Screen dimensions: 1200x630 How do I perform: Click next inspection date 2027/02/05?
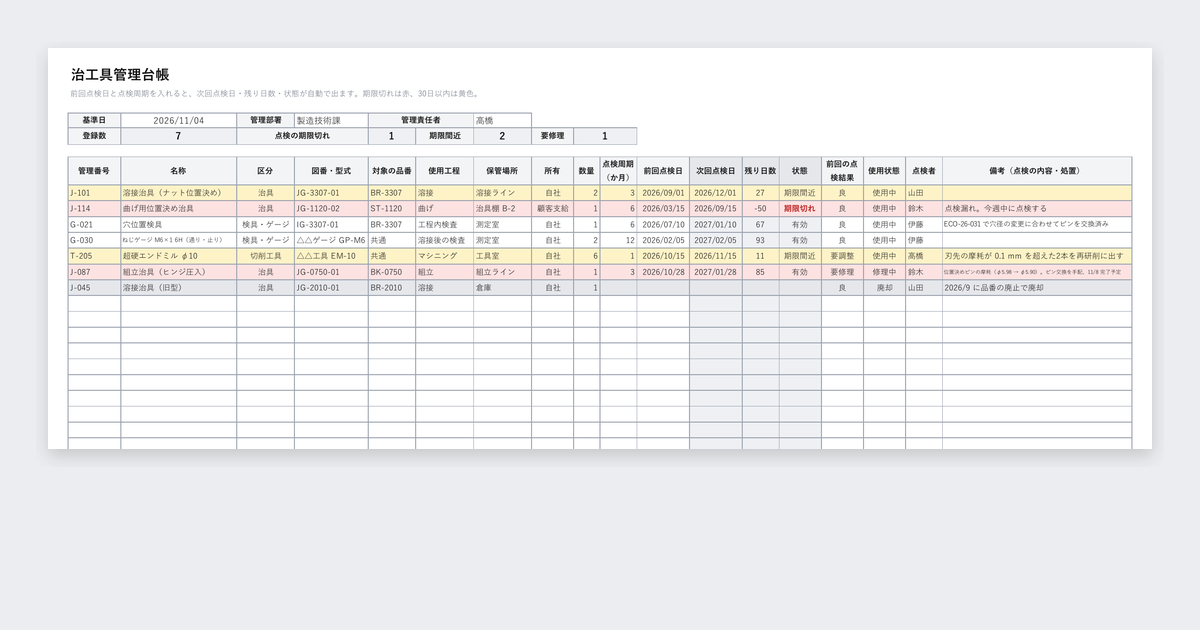[716, 241]
